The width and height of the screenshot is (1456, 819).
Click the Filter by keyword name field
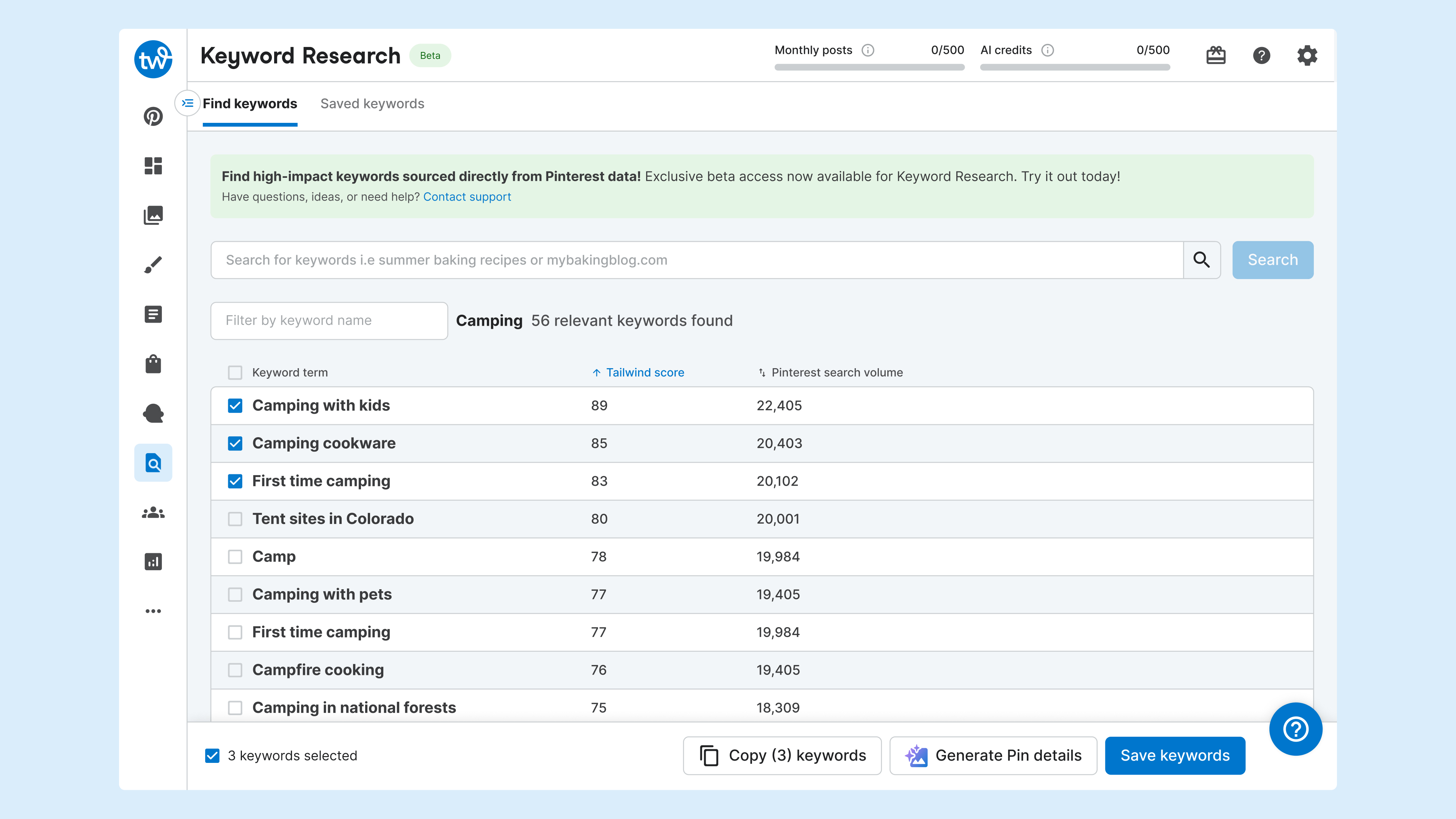tap(328, 320)
